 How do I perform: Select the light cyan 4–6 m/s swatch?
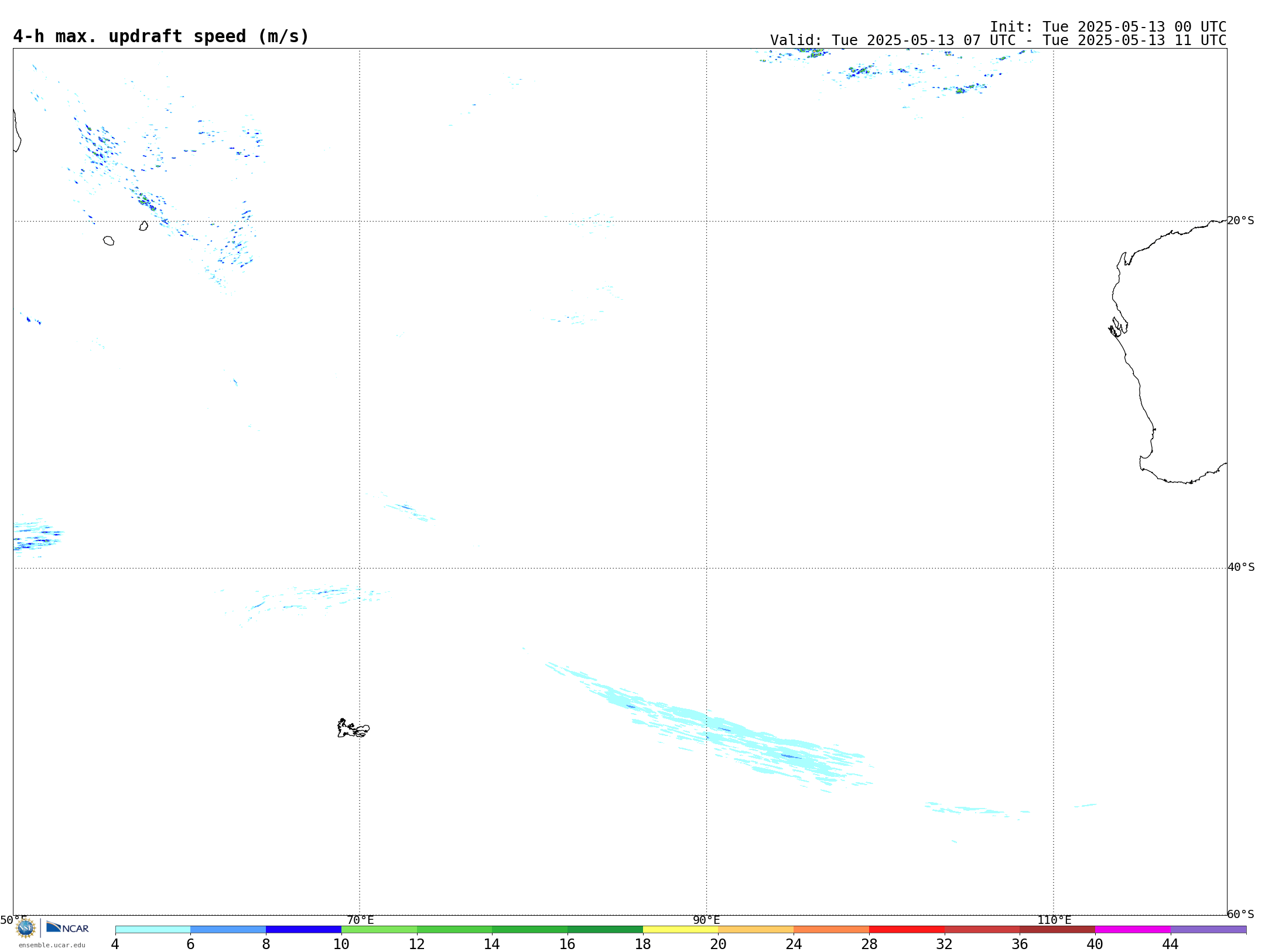click(x=153, y=930)
